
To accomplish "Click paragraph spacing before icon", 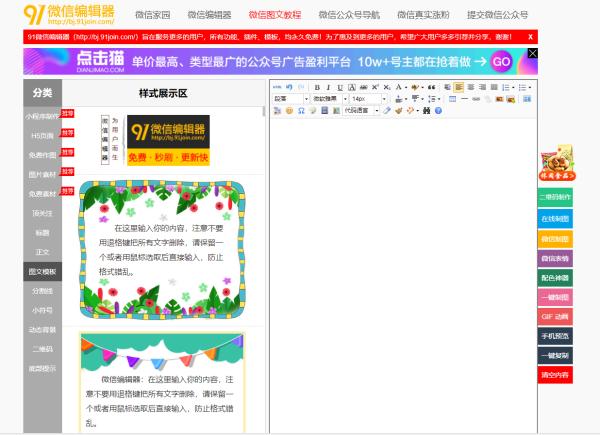I will coord(399,99).
